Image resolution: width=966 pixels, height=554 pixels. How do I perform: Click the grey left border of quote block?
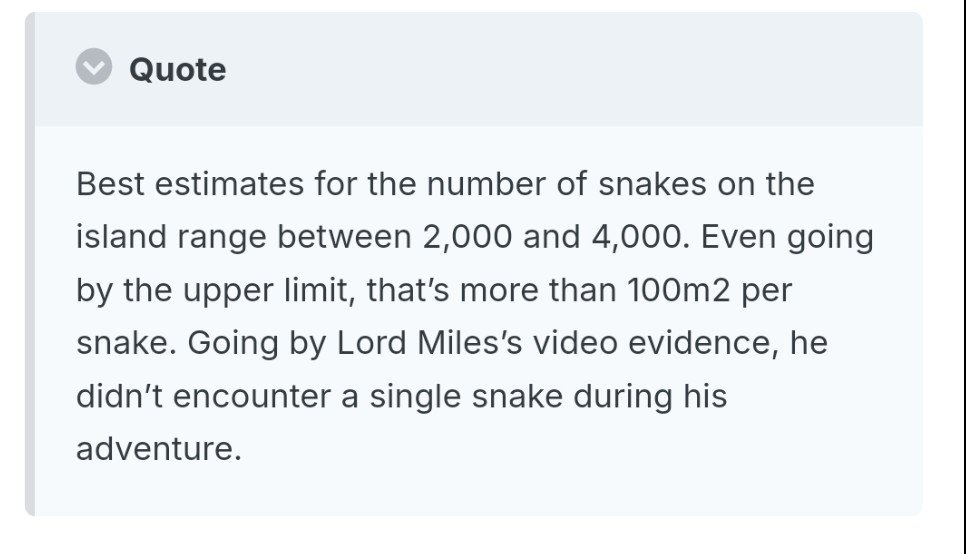[x=30, y=264]
